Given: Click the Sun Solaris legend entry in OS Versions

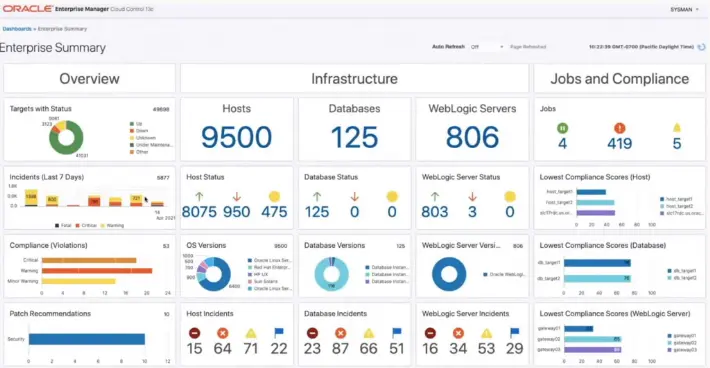Looking at the screenshot, I should click(x=263, y=281).
